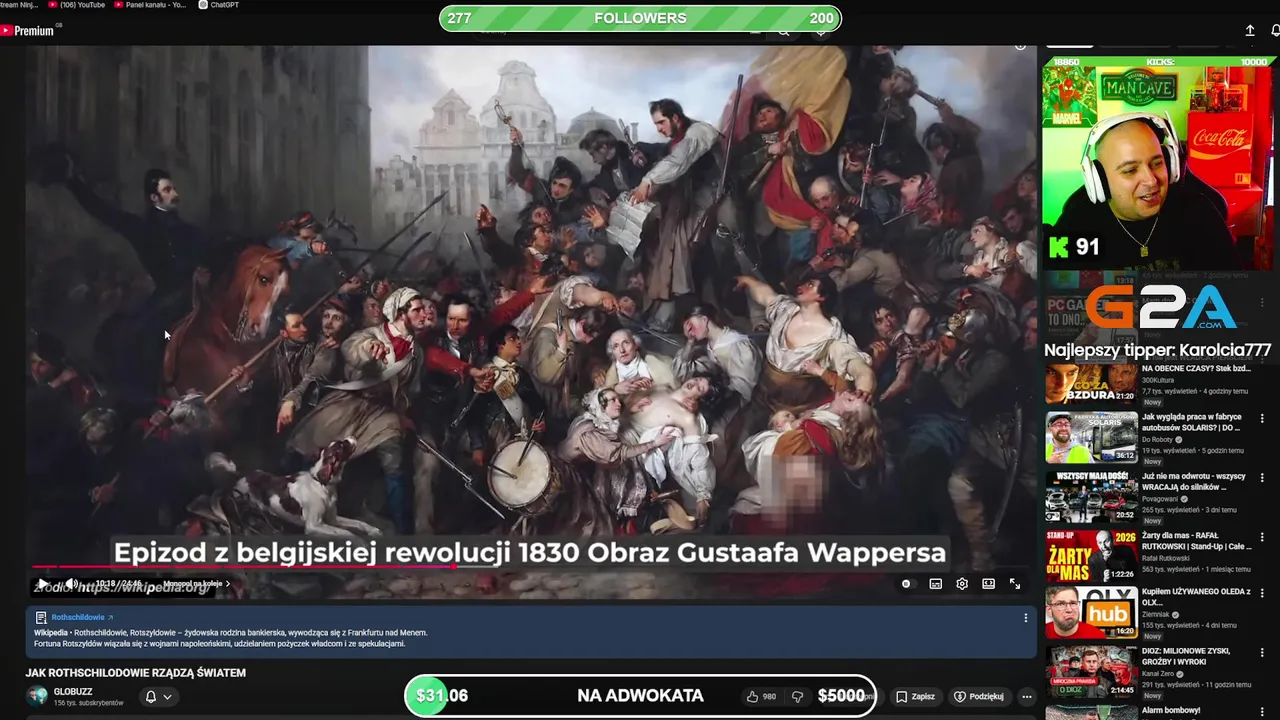Switch to the 'Panel kanału' browser tab
The width and height of the screenshot is (1280, 720).
(151, 5)
